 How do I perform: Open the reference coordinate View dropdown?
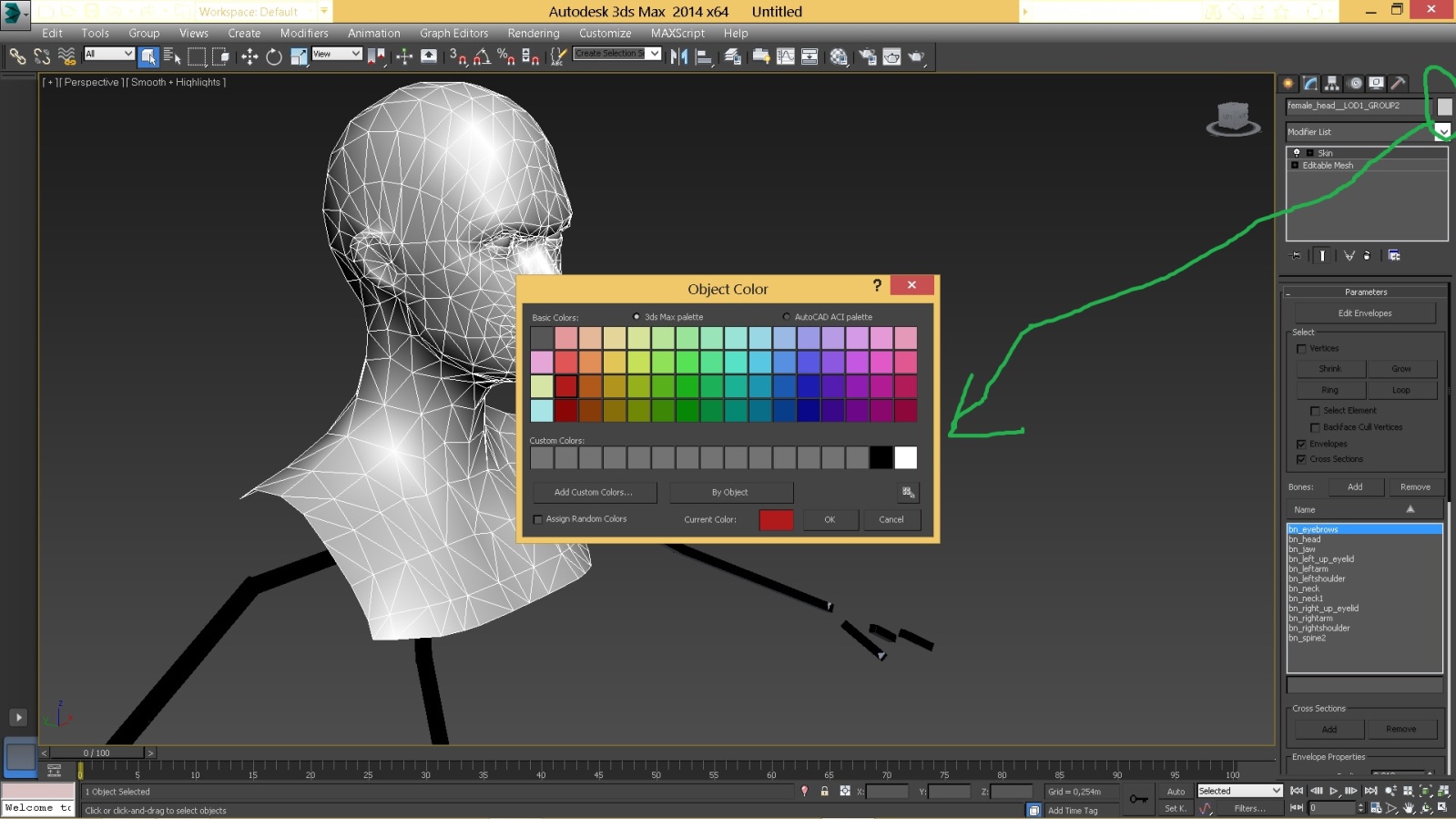(337, 54)
